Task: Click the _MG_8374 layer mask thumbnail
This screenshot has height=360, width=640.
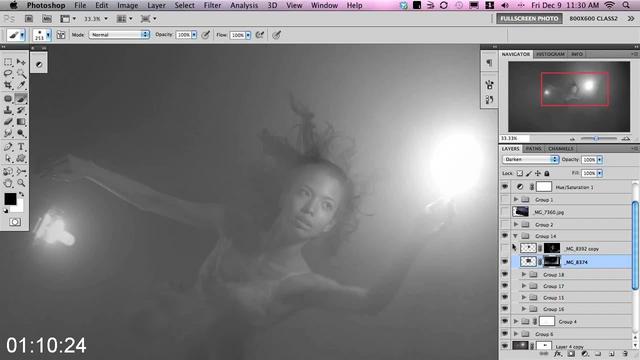Action: [552, 262]
